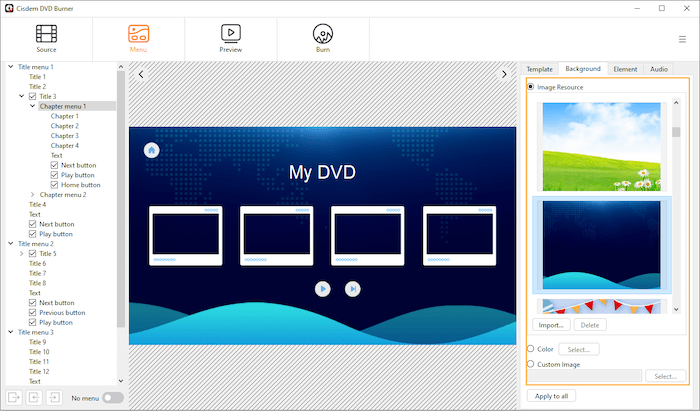Expand Chapter menu 2 in the tree
Screen dimensions: 700x411
point(33,195)
